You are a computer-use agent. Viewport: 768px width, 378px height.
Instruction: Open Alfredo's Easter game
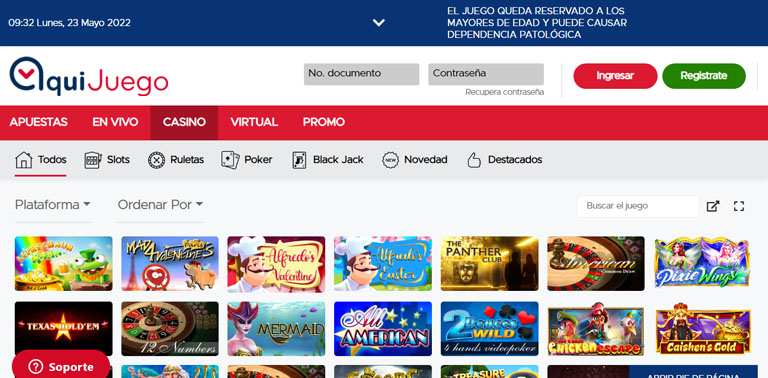[383, 264]
